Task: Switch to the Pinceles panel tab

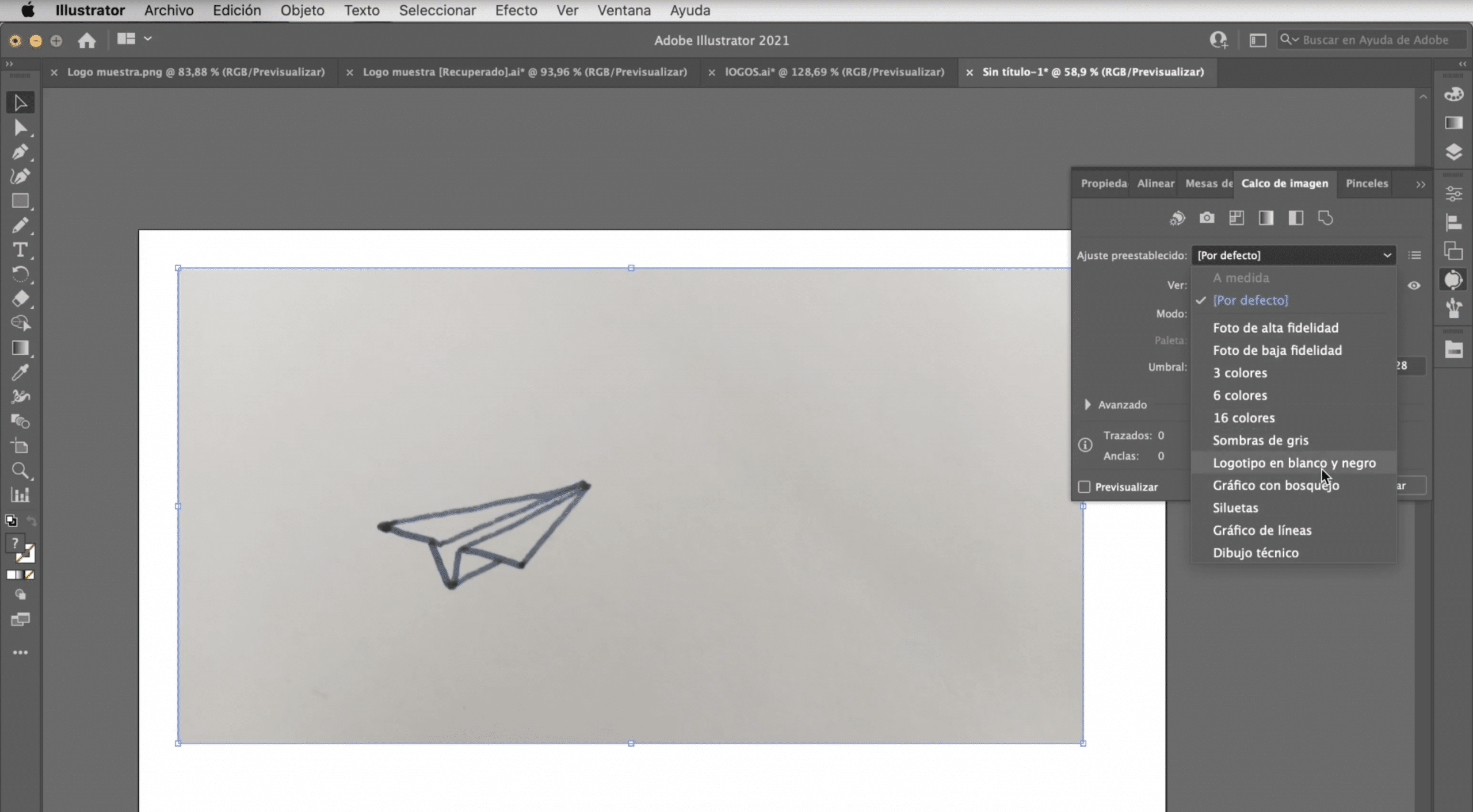Action: tap(1367, 183)
